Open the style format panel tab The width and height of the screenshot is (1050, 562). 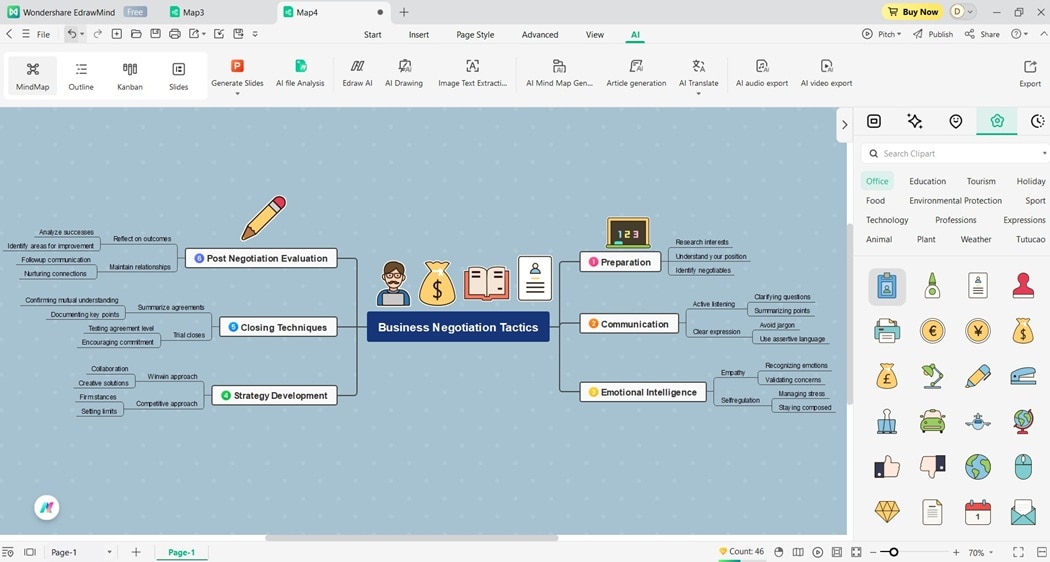click(x=874, y=121)
